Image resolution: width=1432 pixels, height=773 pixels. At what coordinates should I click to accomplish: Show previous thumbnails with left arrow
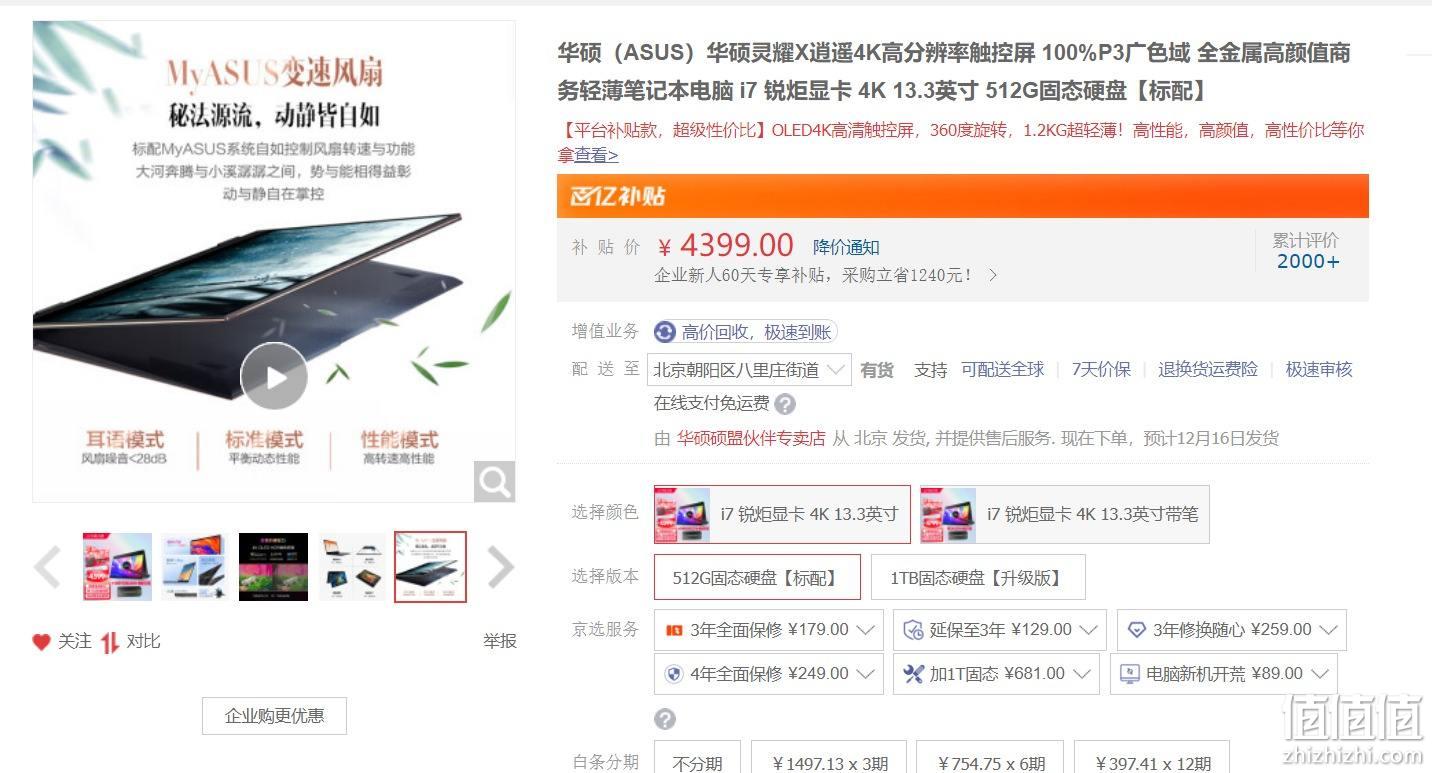point(48,568)
